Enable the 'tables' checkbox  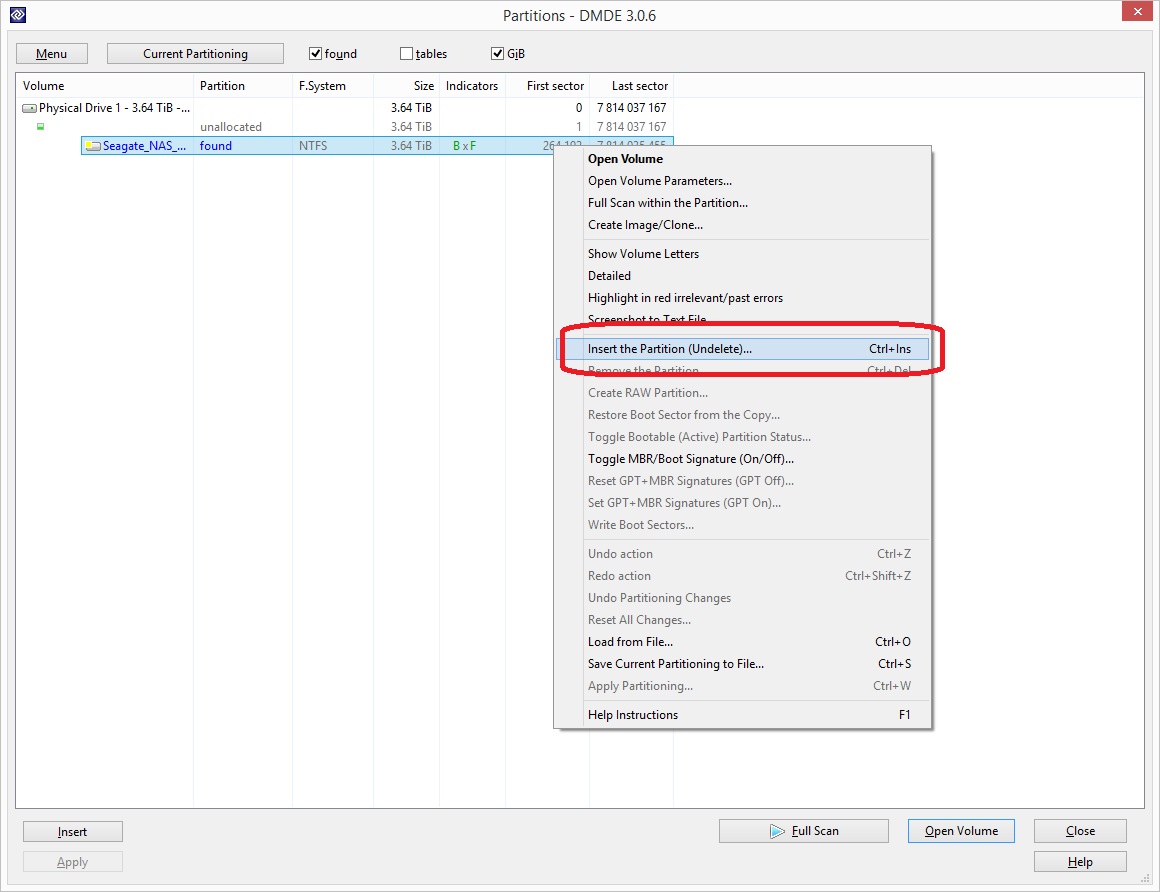coord(406,53)
